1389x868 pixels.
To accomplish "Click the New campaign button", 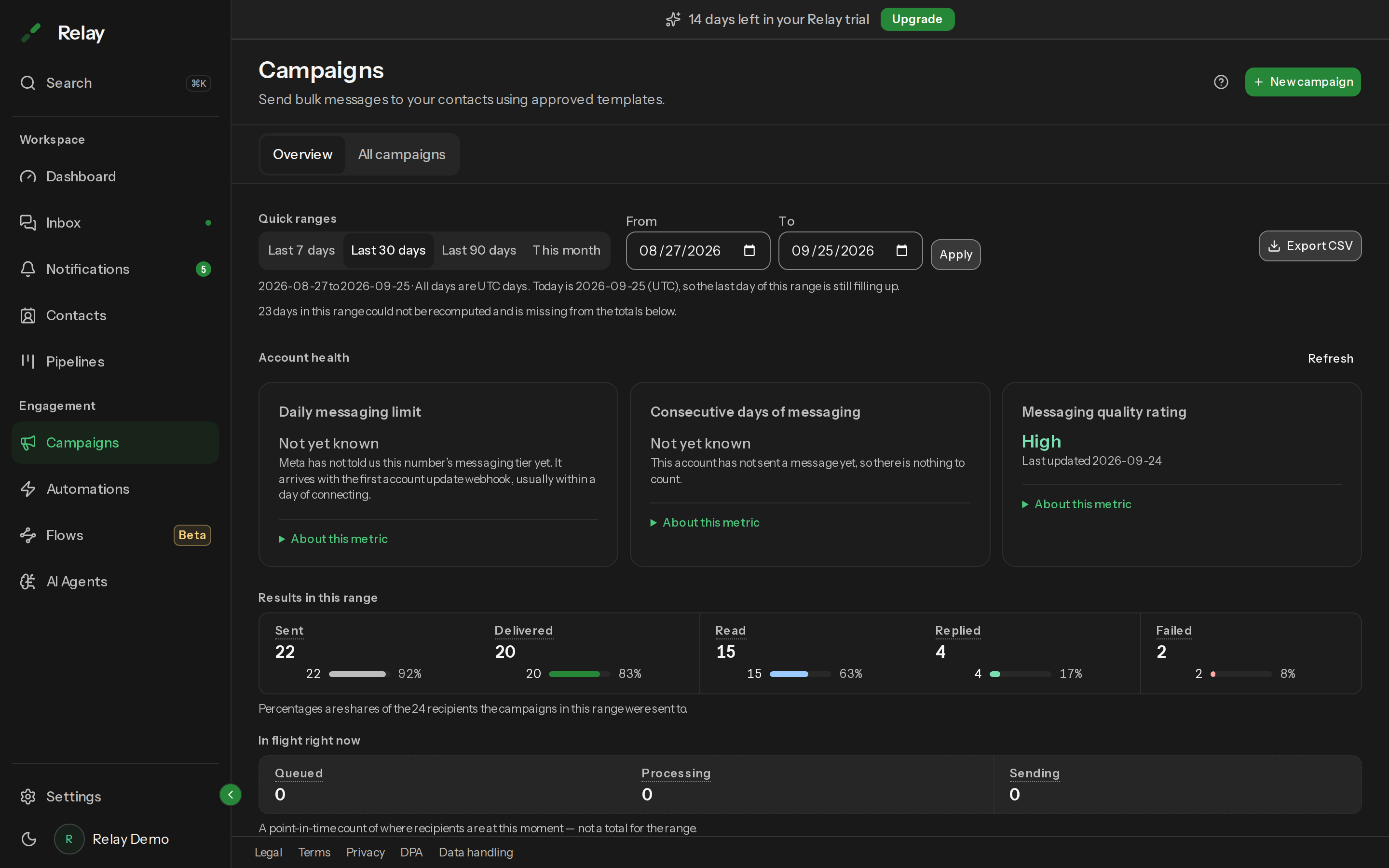I will (1303, 82).
